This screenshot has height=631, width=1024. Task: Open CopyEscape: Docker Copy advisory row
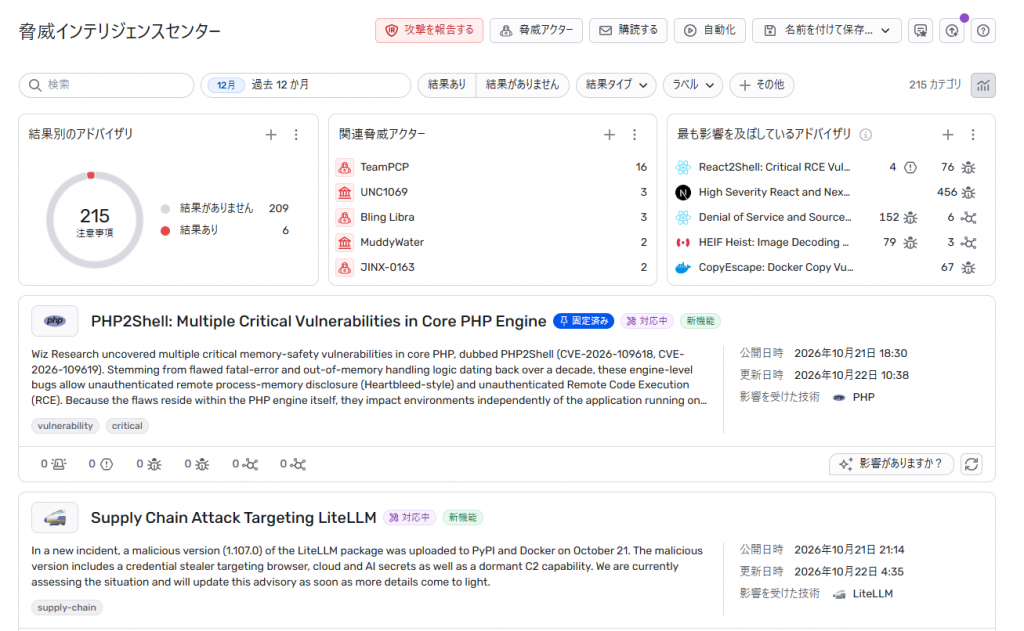click(826, 267)
